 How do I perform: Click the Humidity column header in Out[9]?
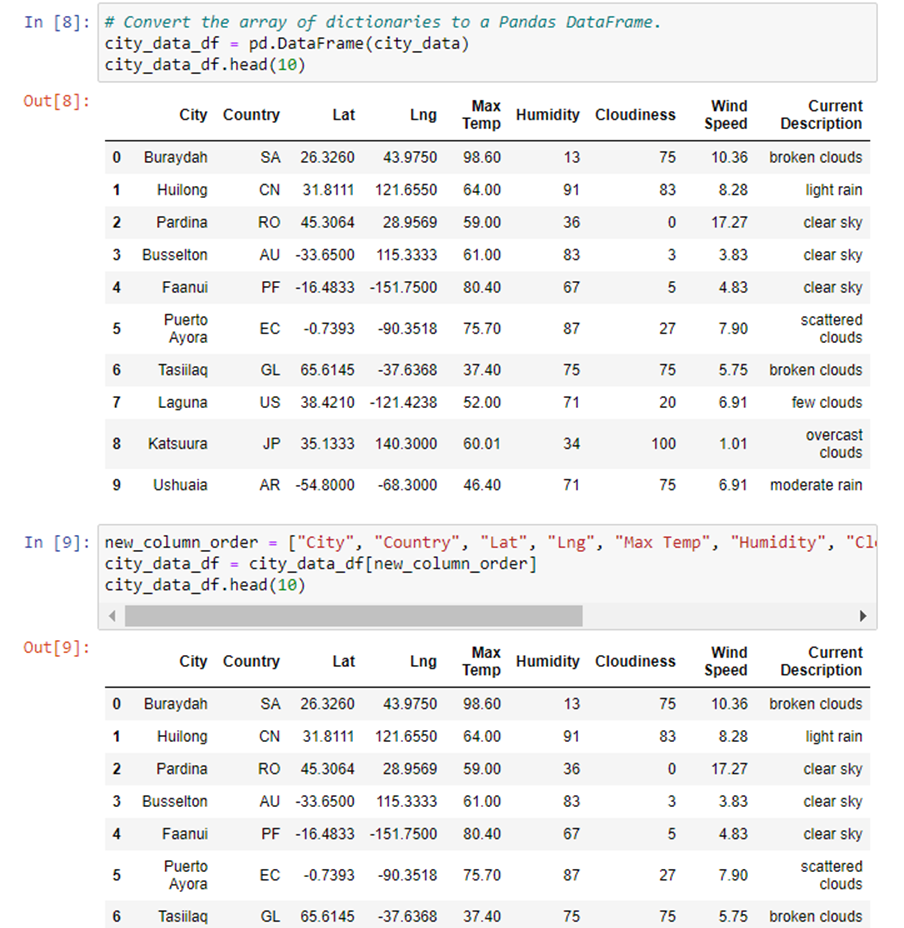[x=547, y=661]
